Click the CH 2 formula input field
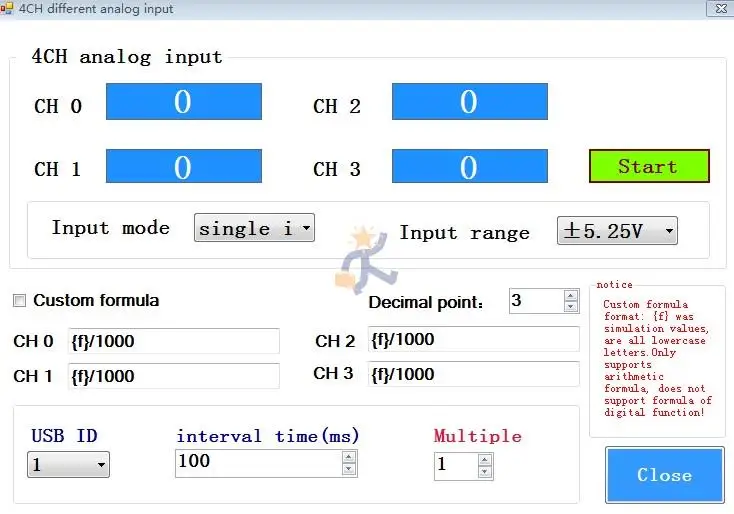 click(473, 339)
